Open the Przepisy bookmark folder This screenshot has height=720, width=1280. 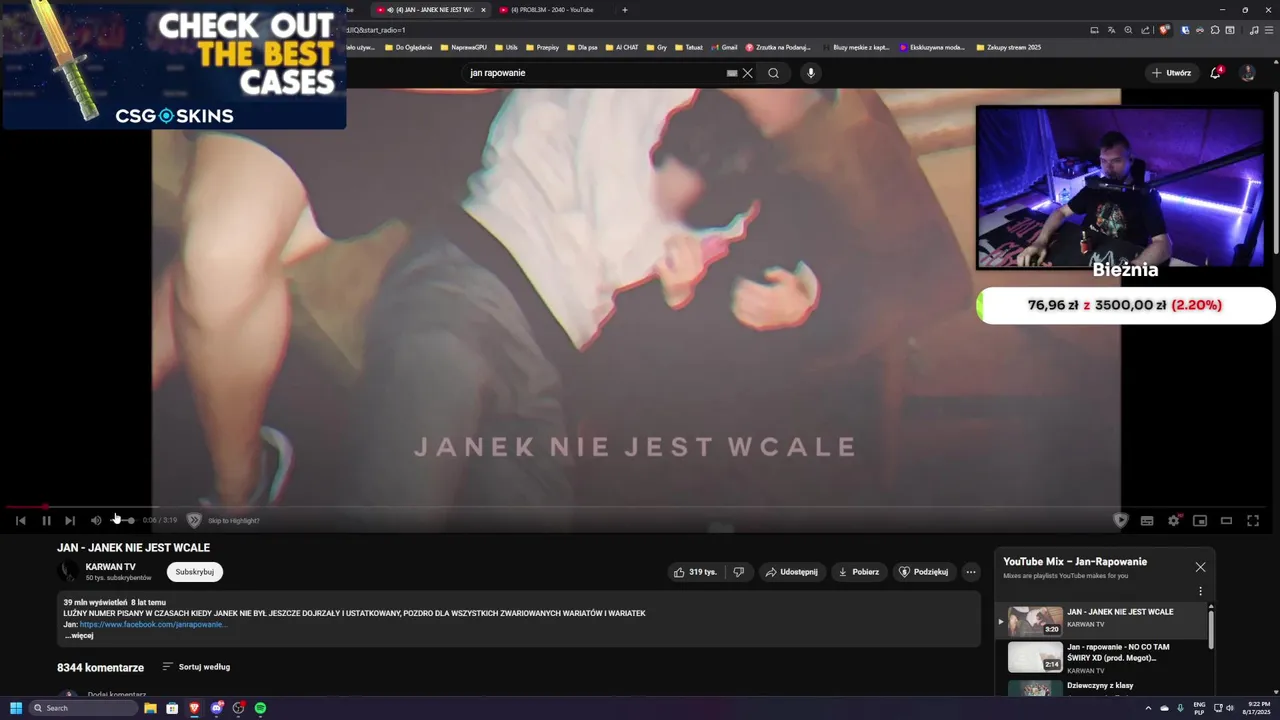pyautogui.click(x=542, y=47)
